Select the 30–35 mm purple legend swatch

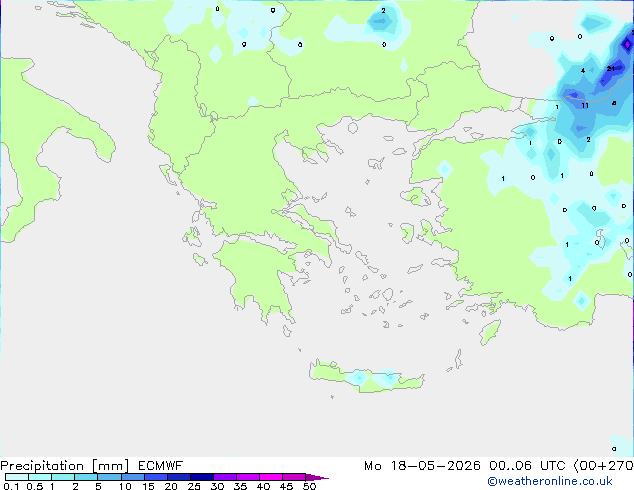[x=225, y=477]
